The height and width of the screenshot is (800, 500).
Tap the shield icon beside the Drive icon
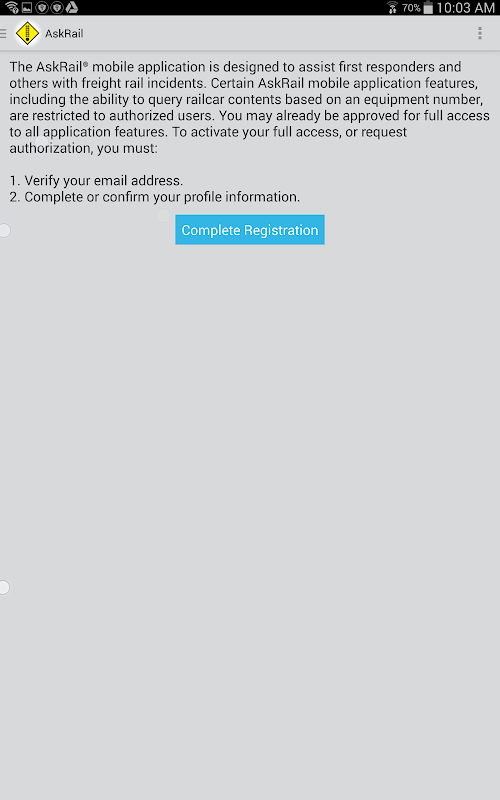click(x=56, y=8)
